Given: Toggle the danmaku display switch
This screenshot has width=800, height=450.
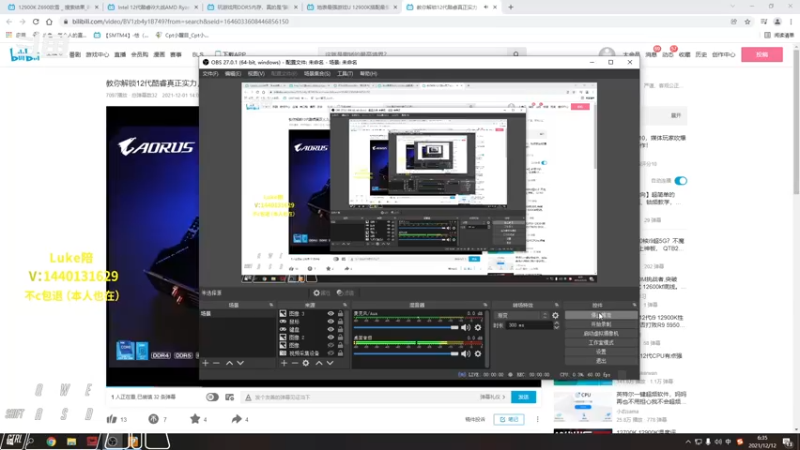Looking at the screenshot, I should click(212, 397).
